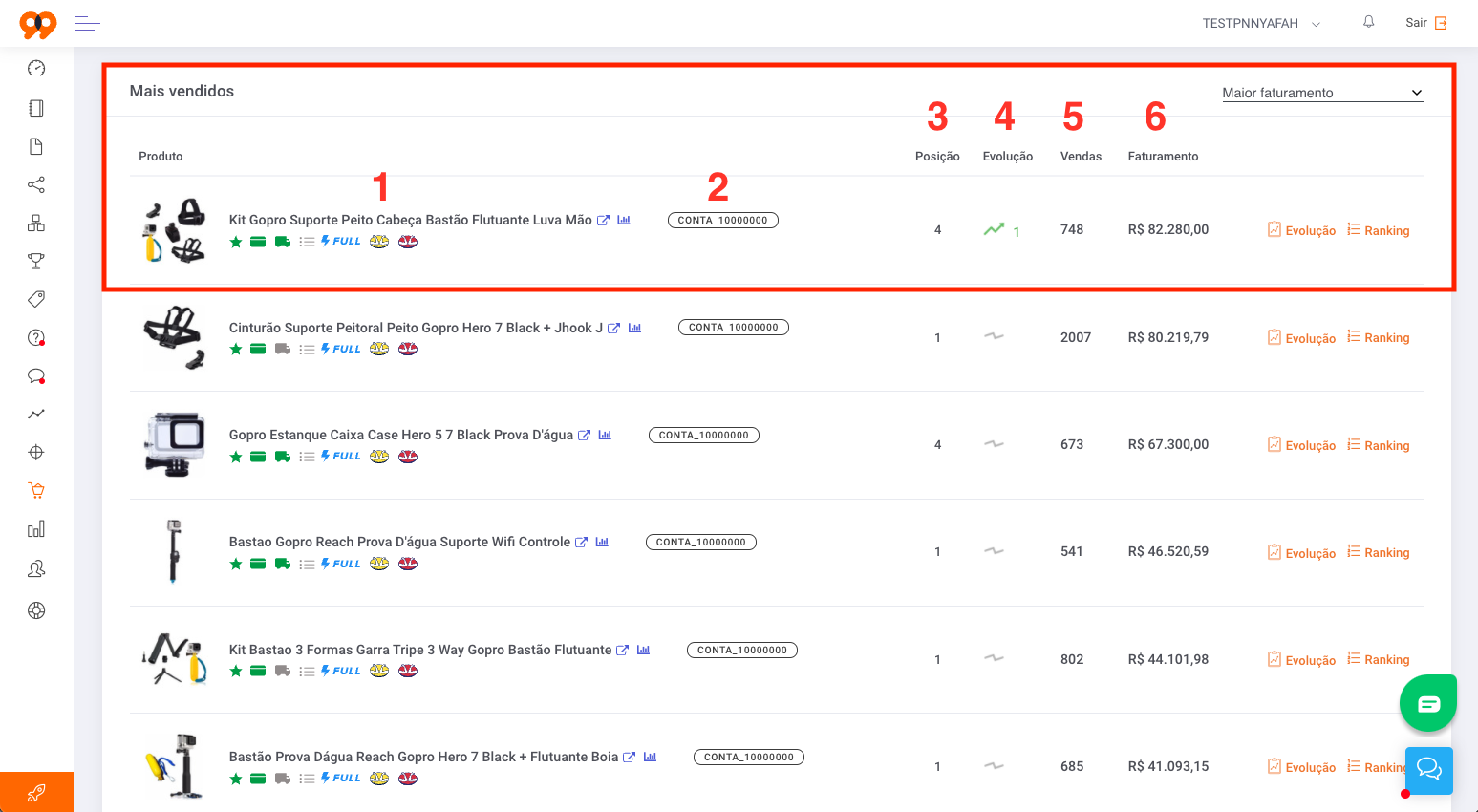Click the revenue value R$ 82.280,00
1478x812 pixels.
pyautogui.click(x=1167, y=229)
